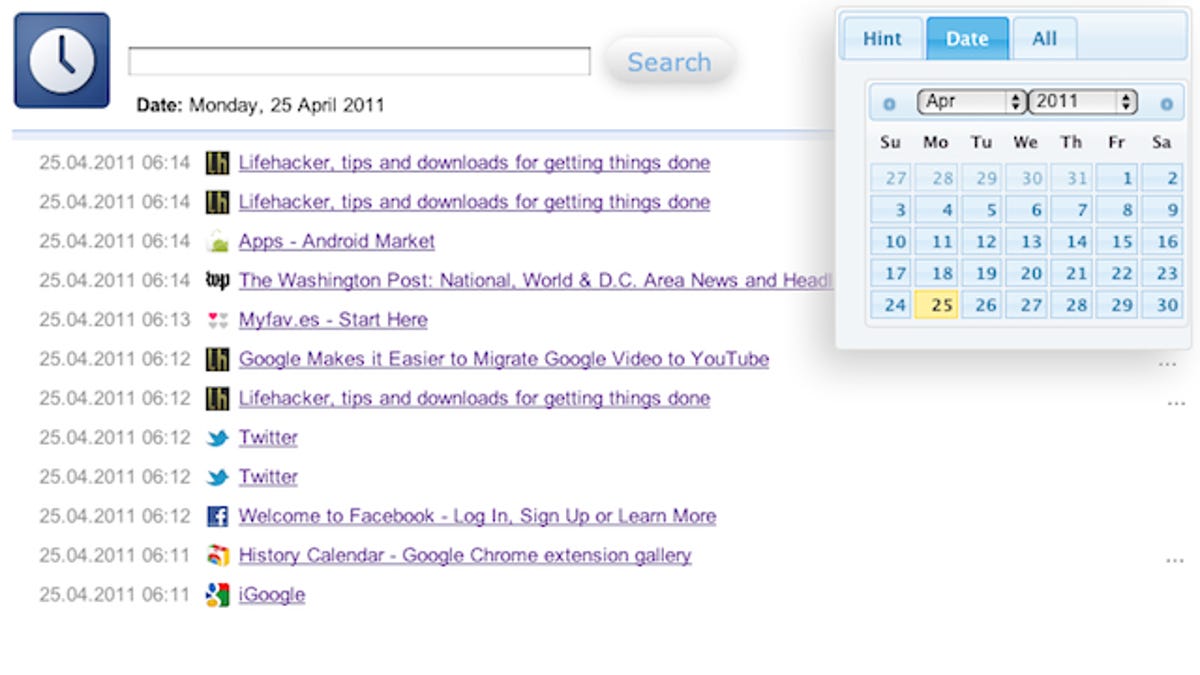Open Google Video to YouTube migration link
The height and width of the screenshot is (675, 1200).
coord(504,359)
